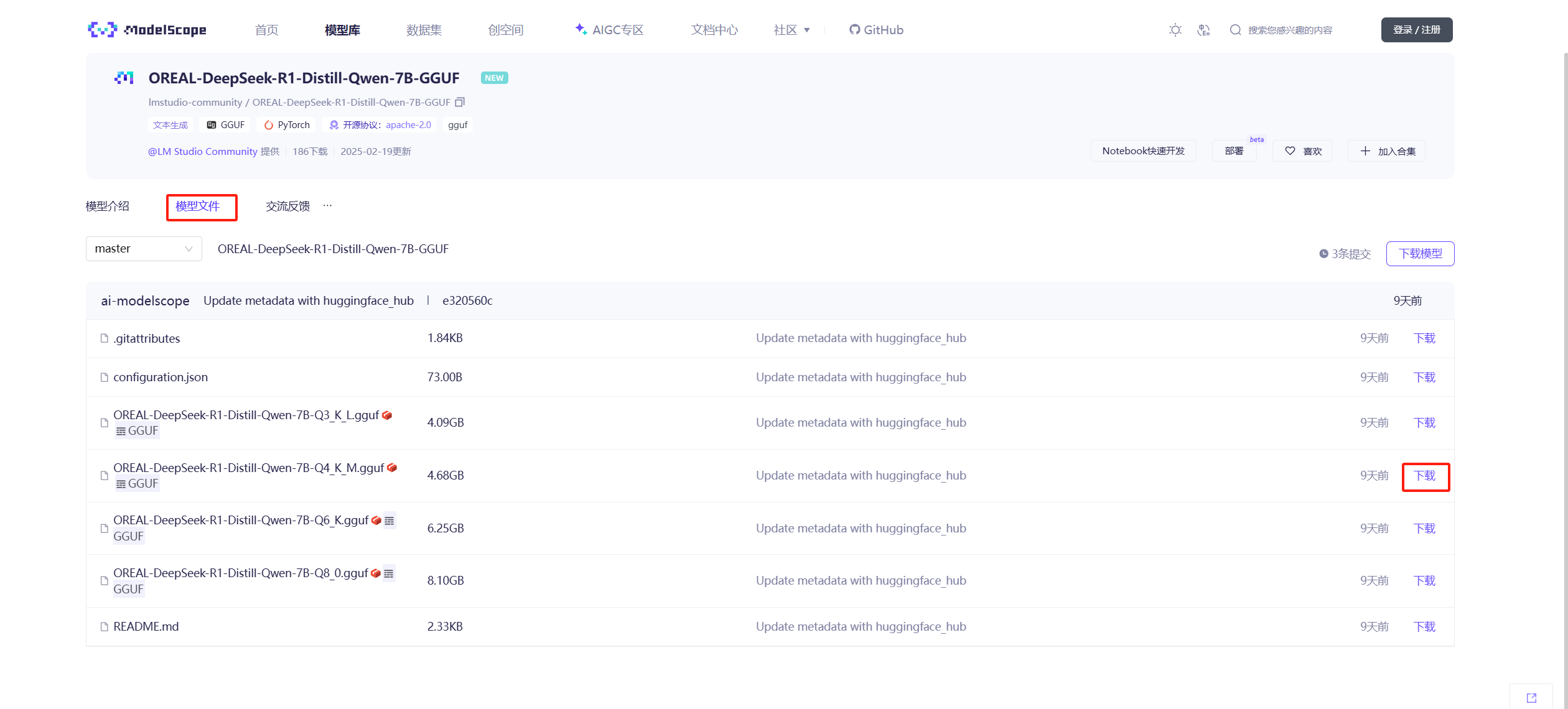The image size is (1568, 709).
Task: Click file icon of .gitattributes
Action: tap(105, 338)
